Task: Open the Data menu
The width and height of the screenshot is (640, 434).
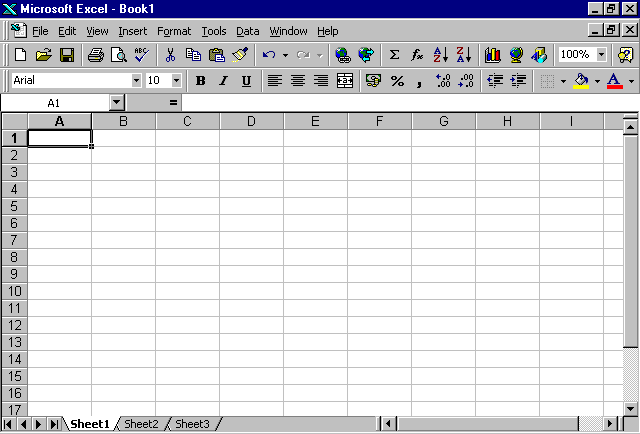Action: coord(247,31)
